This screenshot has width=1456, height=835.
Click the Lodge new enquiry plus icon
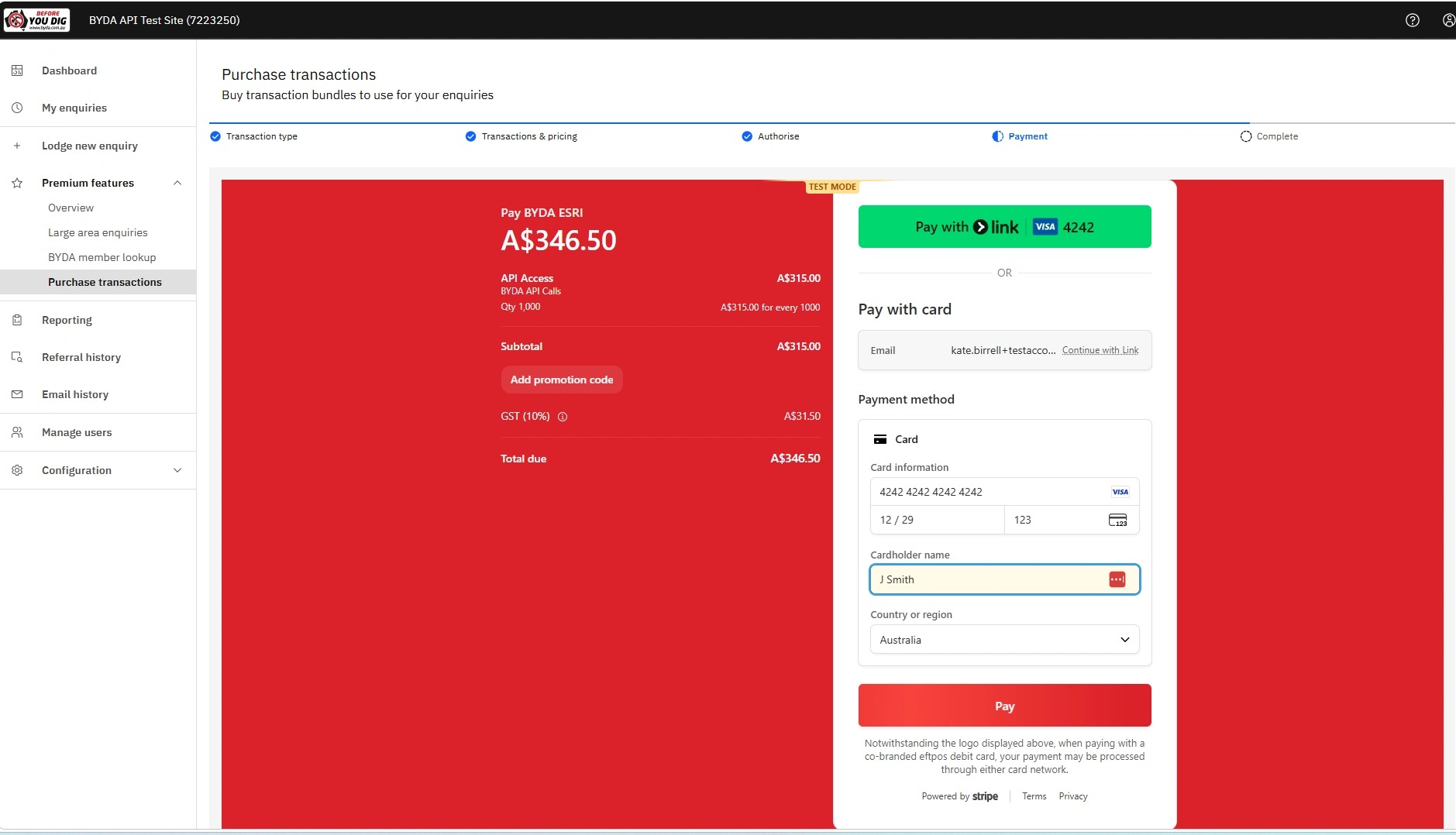(x=17, y=146)
